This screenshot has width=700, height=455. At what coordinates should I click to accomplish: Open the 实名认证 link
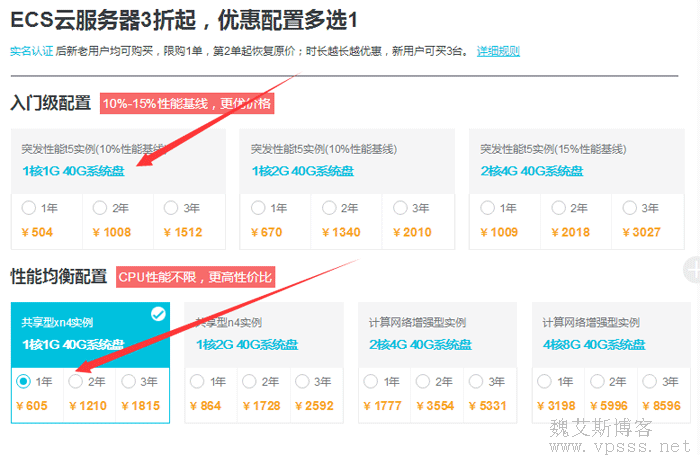click(x=31, y=51)
